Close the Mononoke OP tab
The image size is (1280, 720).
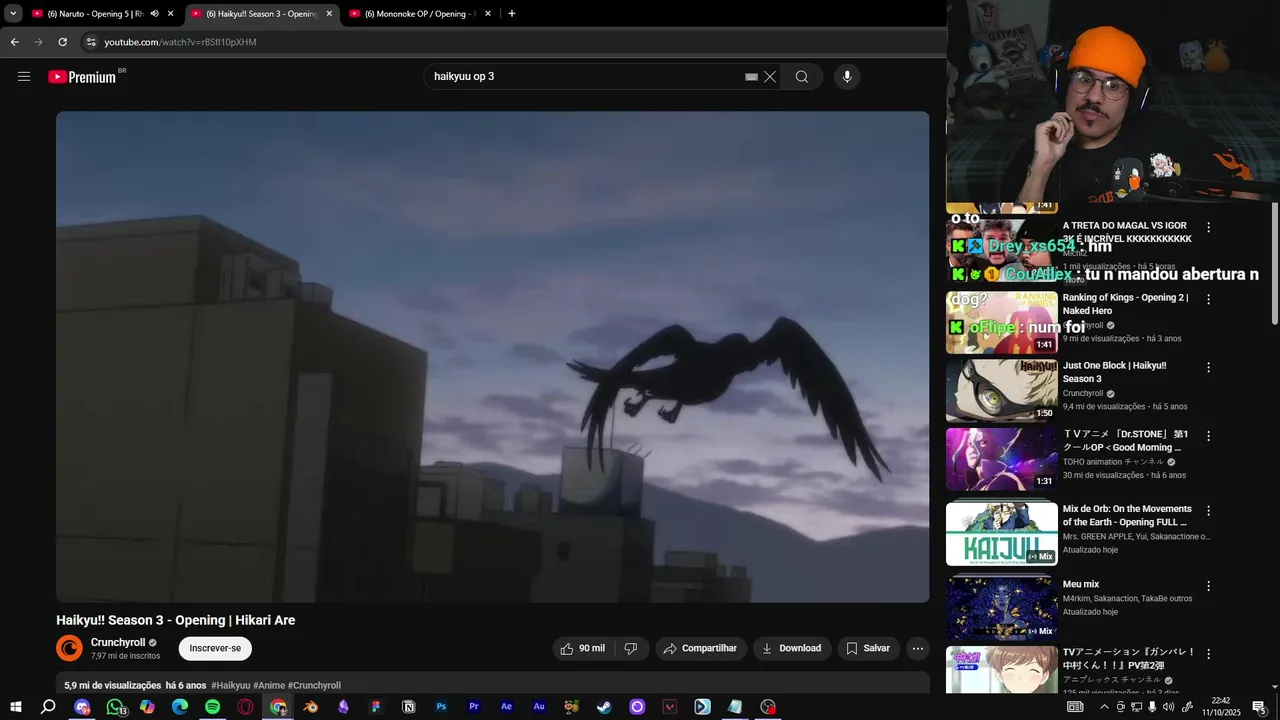point(487,14)
